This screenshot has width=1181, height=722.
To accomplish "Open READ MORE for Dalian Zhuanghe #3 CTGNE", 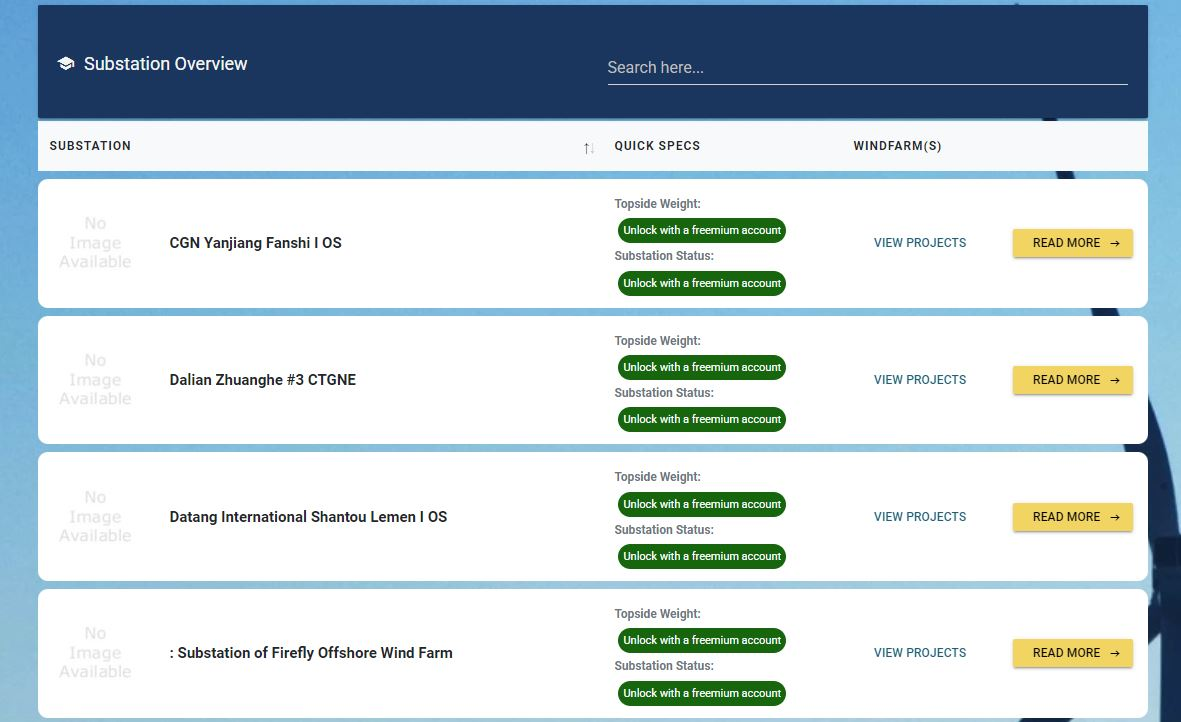I will coord(1072,380).
